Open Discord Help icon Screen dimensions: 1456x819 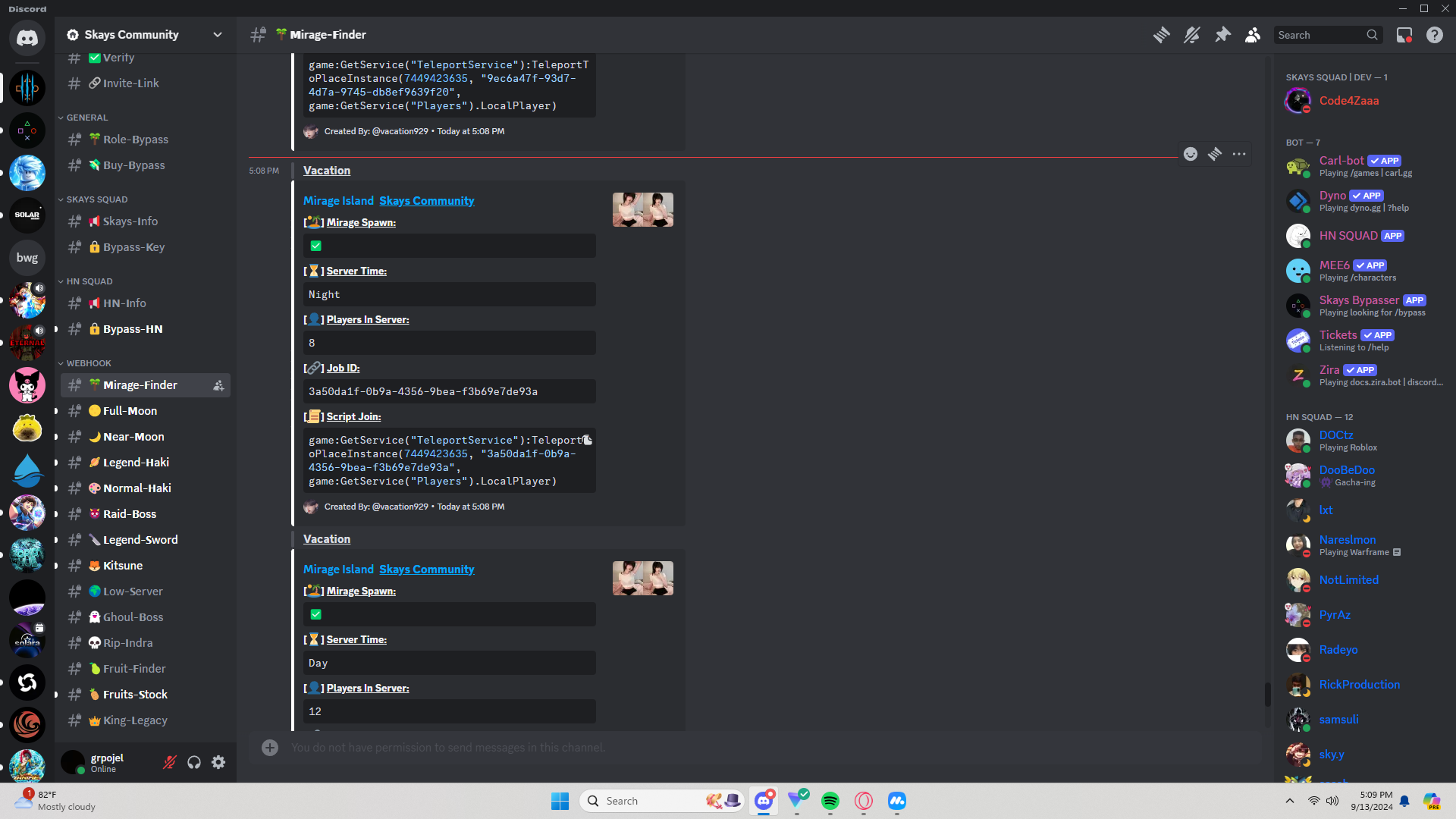[x=1435, y=35]
